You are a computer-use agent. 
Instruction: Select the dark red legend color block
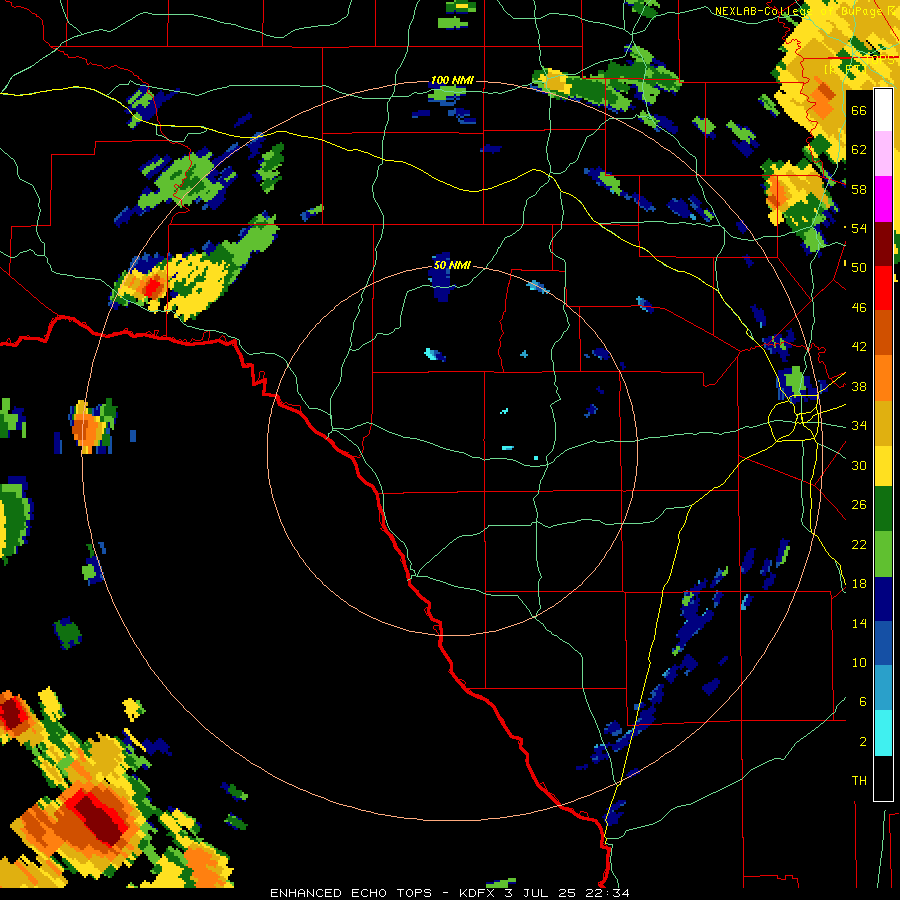click(x=883, y=244)
